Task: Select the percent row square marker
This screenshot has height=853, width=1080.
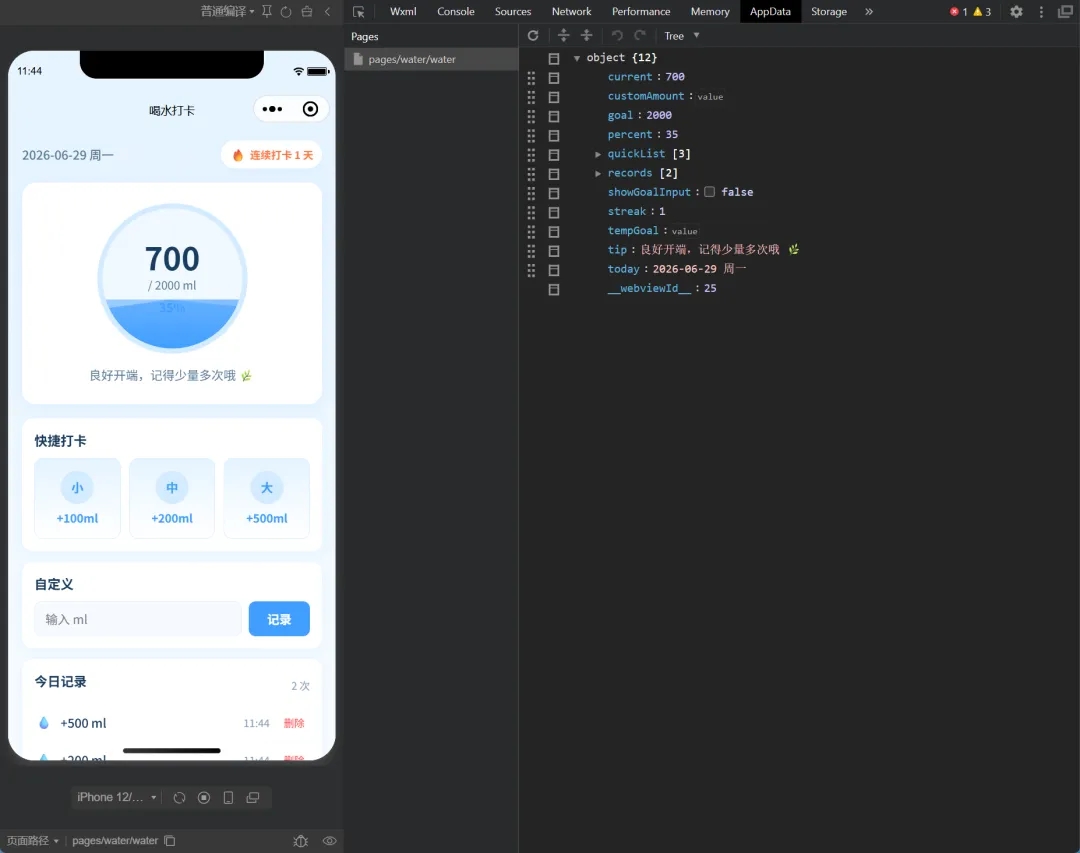Action: 554,136
